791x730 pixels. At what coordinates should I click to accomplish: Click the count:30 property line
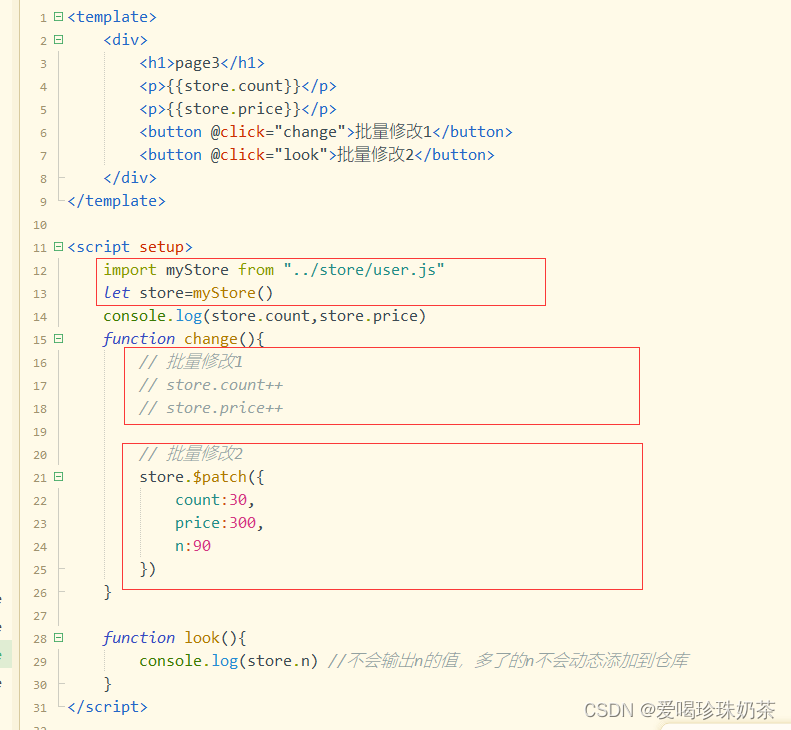(x=215, y=500)
